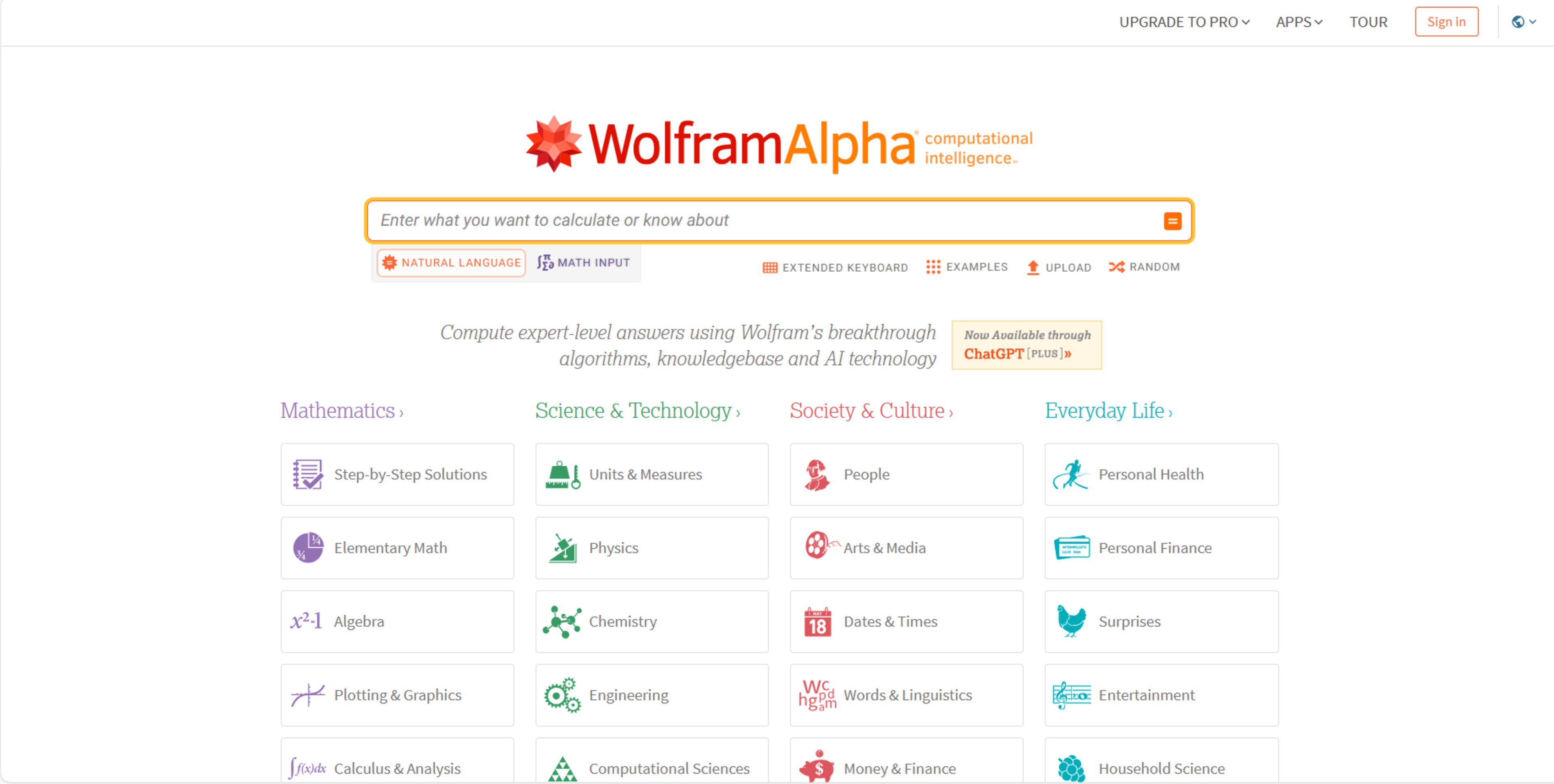Click the orange compute button in search box
Viewport: 1554px width, 784px height.
click(x=1172, y=221)
